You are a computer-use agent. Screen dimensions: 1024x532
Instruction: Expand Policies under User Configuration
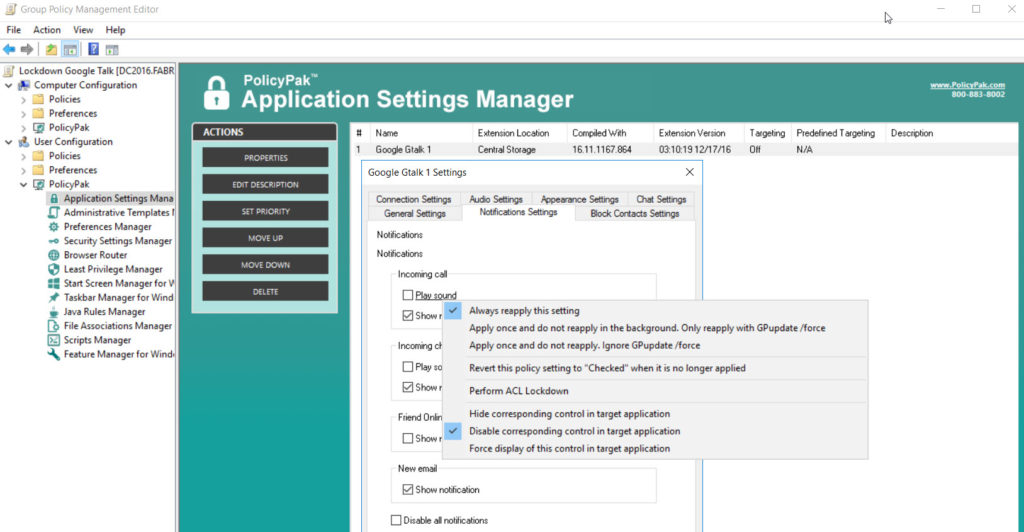tap(24, 157)
